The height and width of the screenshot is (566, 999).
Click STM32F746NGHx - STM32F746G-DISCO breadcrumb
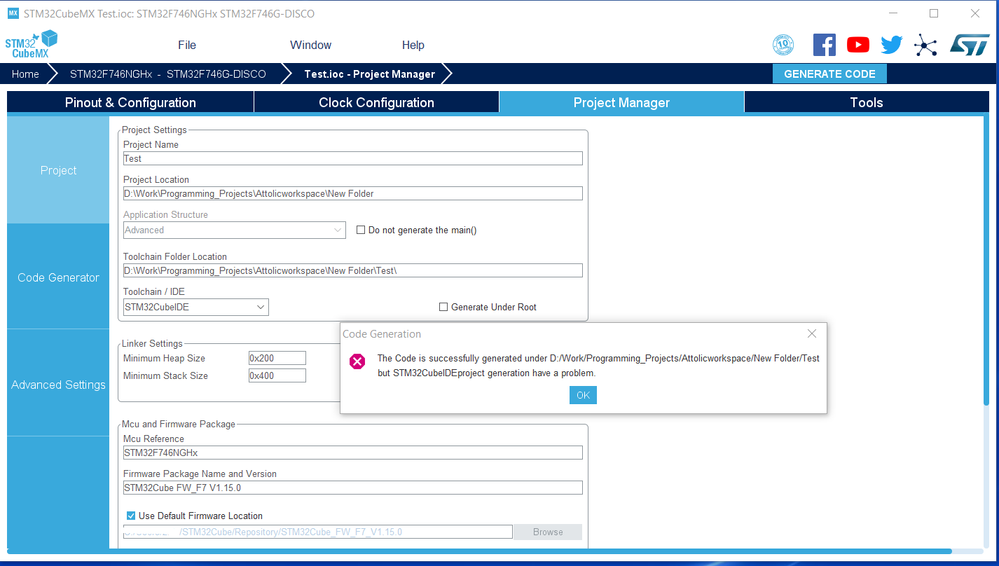[168, 74]
